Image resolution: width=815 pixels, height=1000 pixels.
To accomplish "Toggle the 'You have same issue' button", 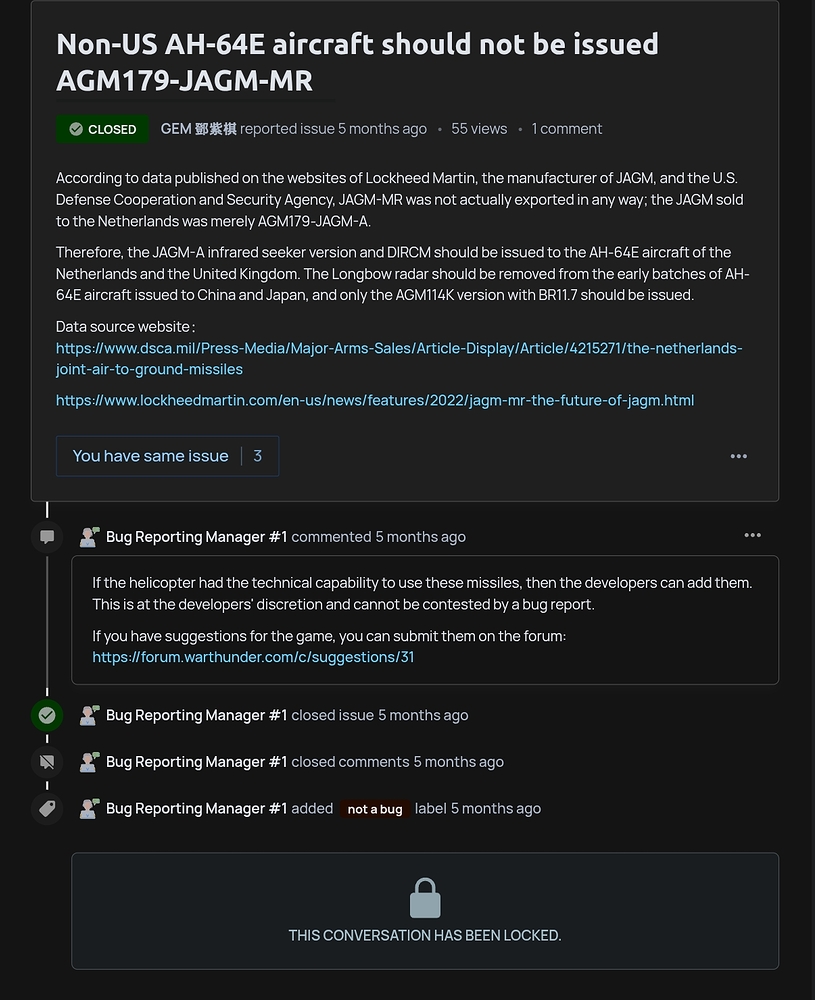I will coord(150,455).
